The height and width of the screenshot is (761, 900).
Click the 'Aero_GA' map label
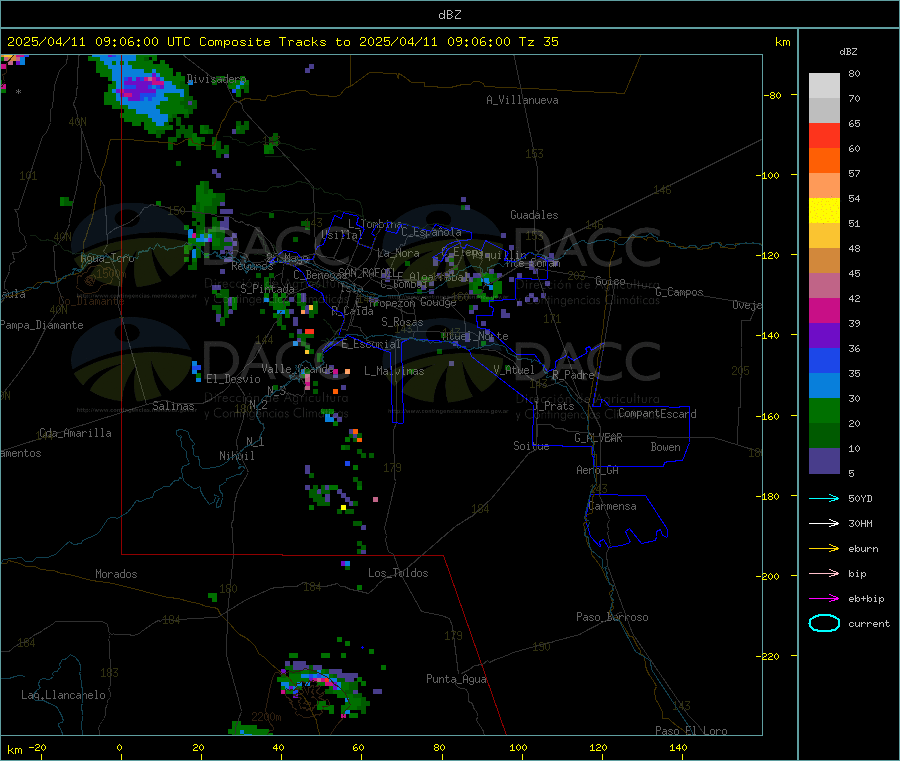[x=597, y=470]
